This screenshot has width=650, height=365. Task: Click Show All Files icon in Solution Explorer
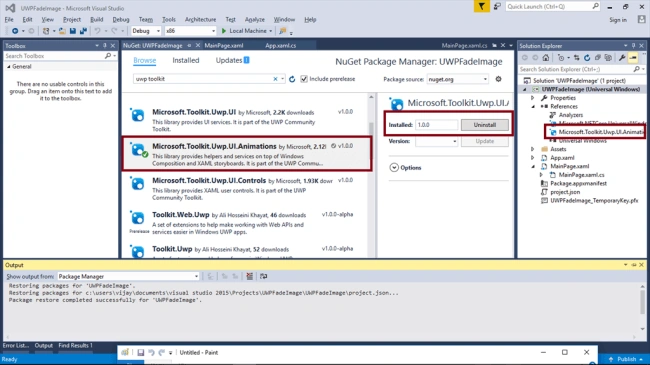tap(608, 58)
